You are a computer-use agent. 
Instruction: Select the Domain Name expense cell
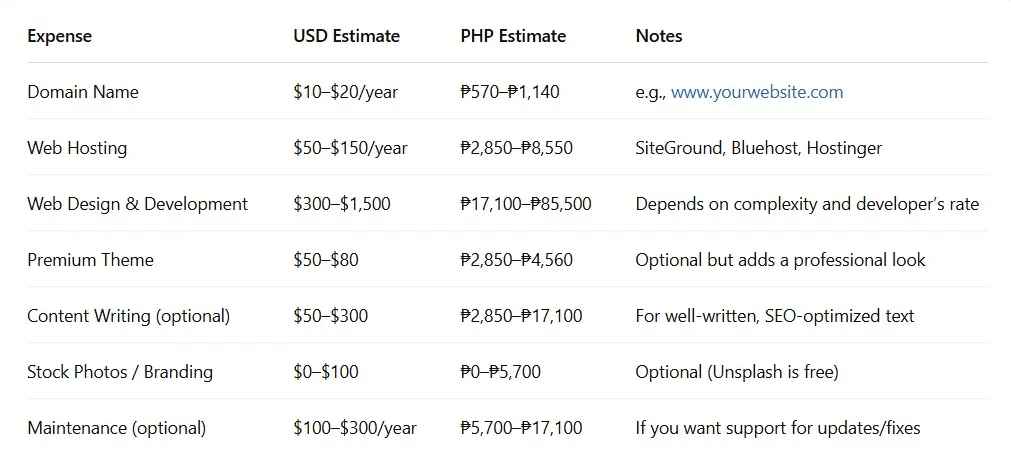(83, 92)
